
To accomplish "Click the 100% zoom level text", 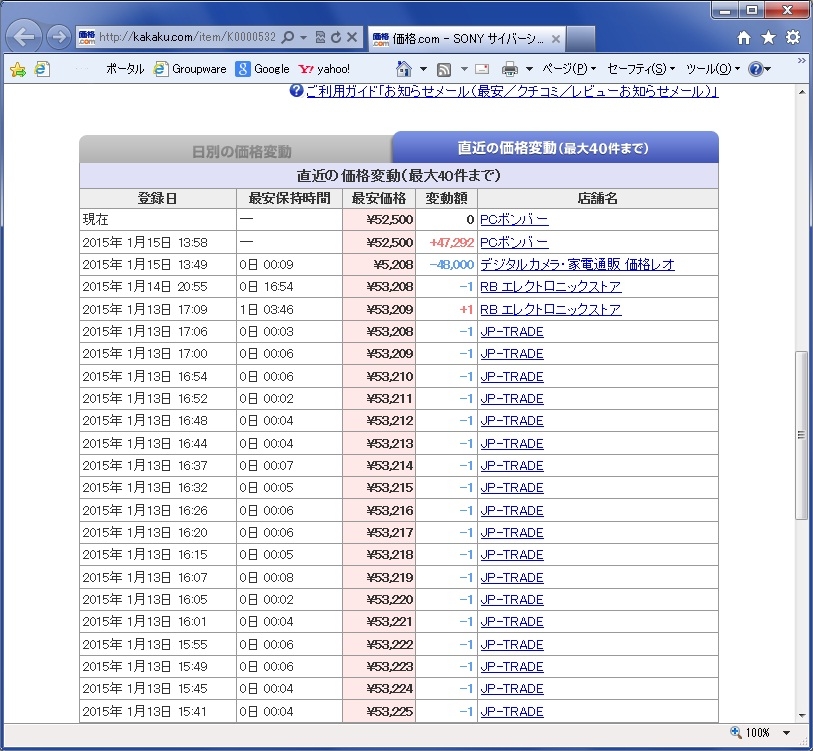I will [x=758, y=733].
